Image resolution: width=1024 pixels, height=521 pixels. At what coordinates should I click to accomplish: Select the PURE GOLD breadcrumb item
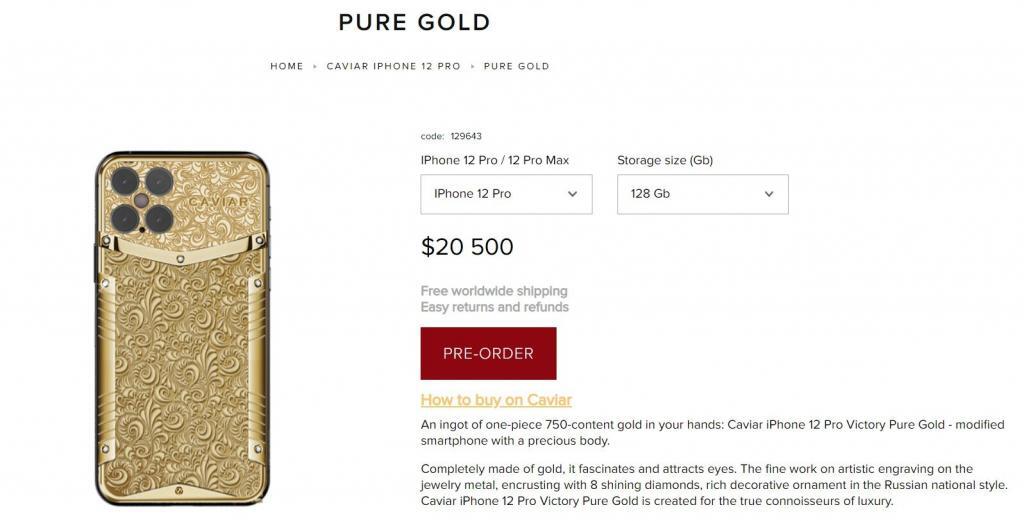coord(516,66)
